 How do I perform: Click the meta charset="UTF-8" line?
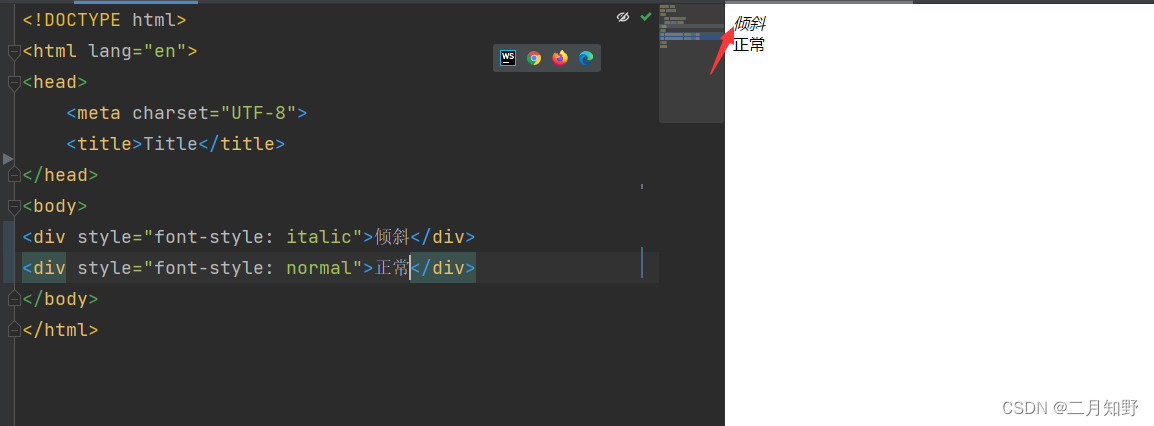click(x=186, y=113)
